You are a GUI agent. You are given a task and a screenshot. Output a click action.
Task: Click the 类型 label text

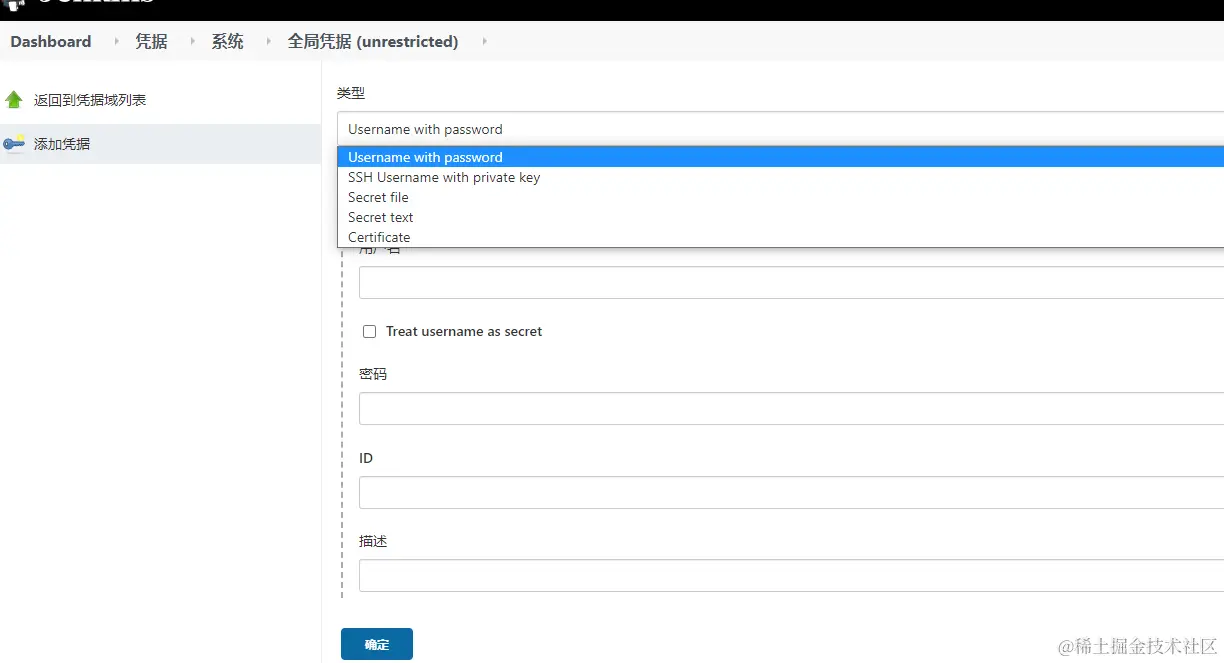[x=351, y=92]
